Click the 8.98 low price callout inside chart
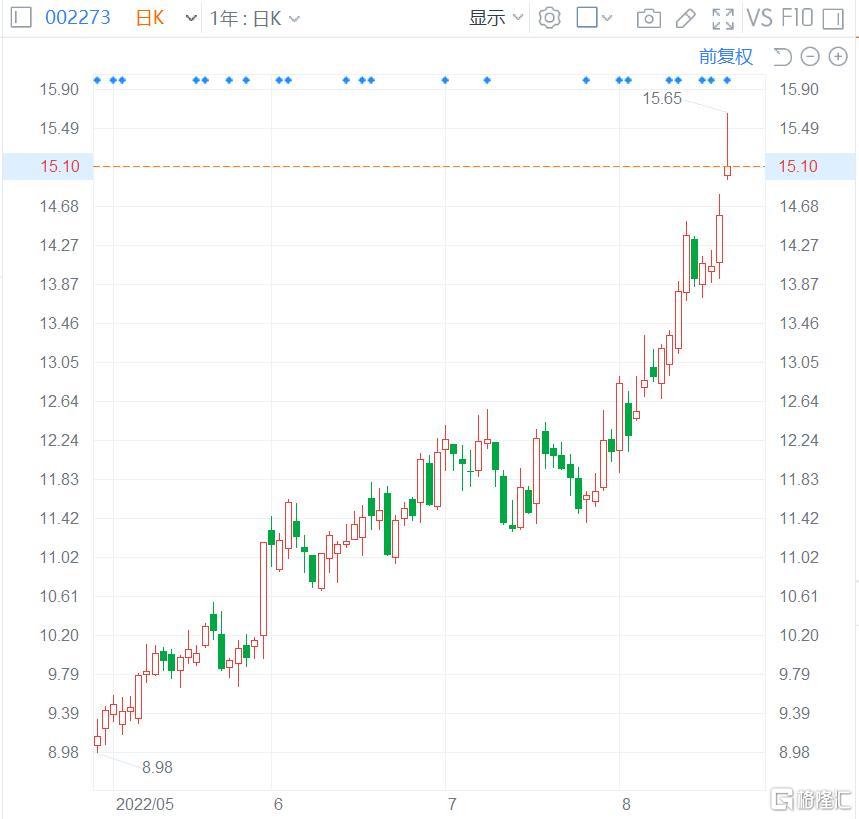This screenshot has height=819, width=859. coord(157,767)
